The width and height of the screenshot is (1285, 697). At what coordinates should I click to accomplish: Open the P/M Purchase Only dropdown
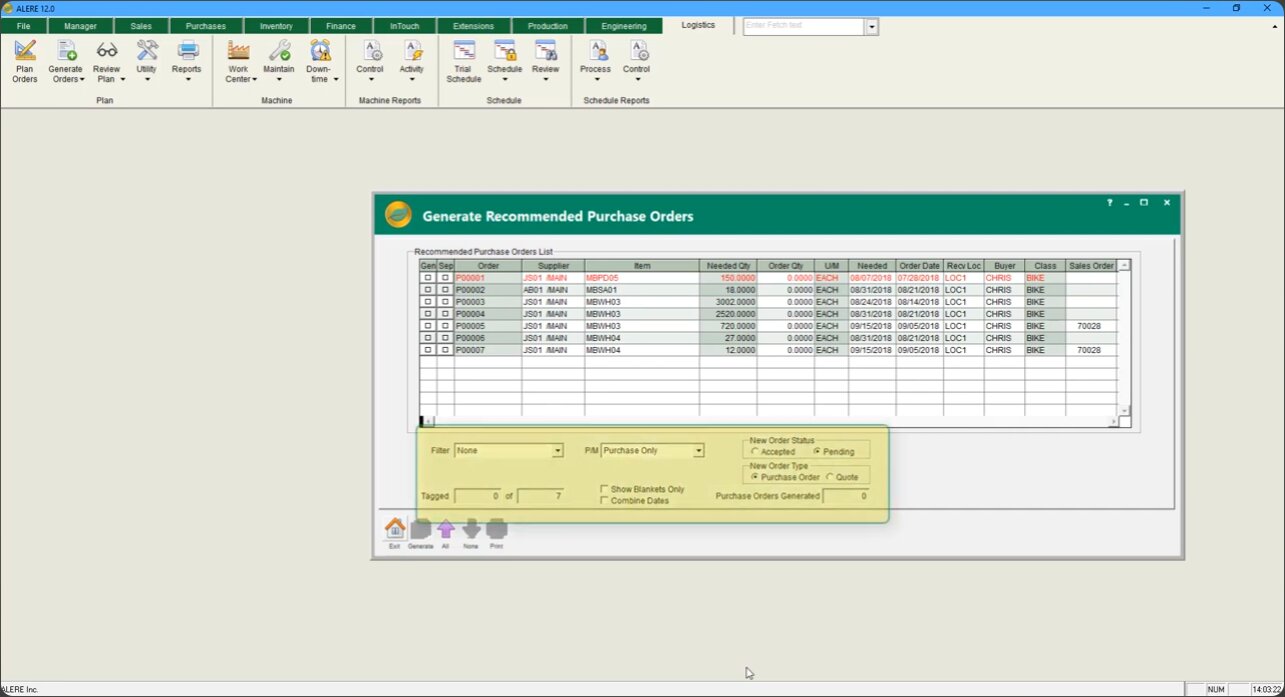tap(698, 451)
